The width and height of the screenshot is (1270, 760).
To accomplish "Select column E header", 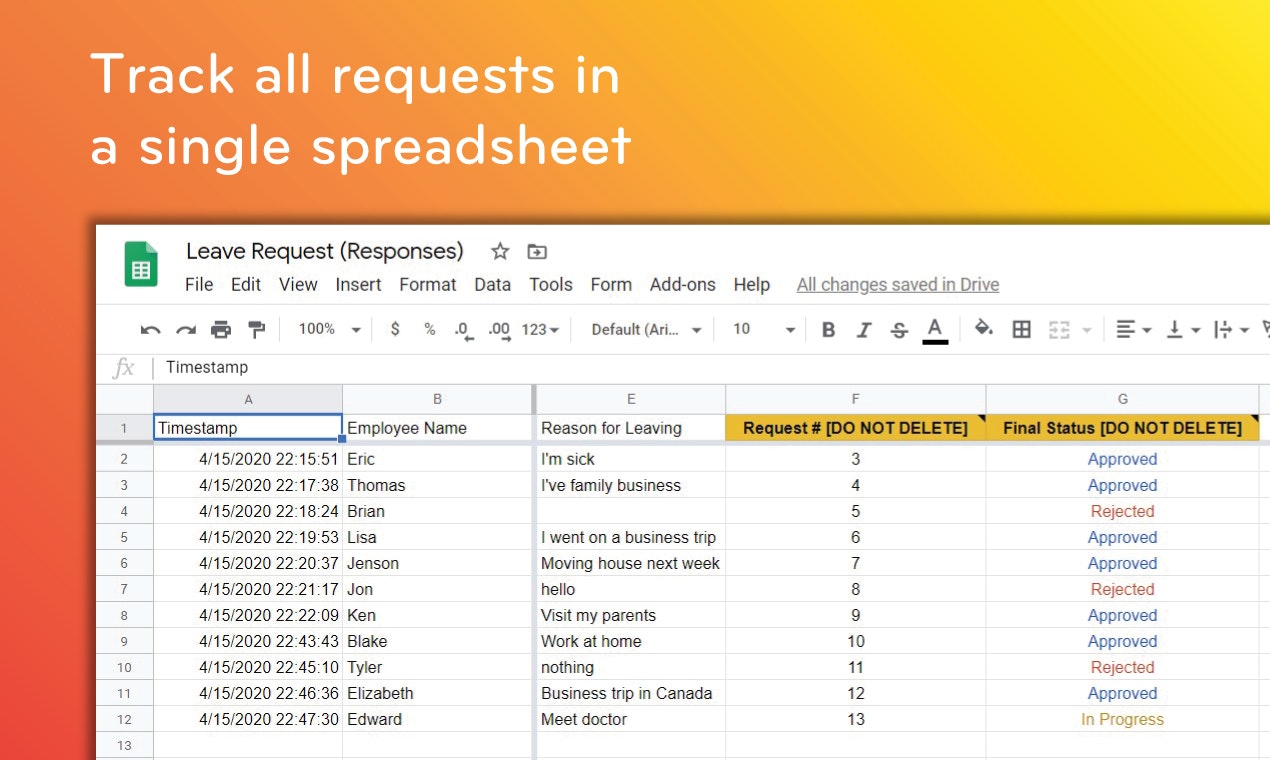I will 631,399.
